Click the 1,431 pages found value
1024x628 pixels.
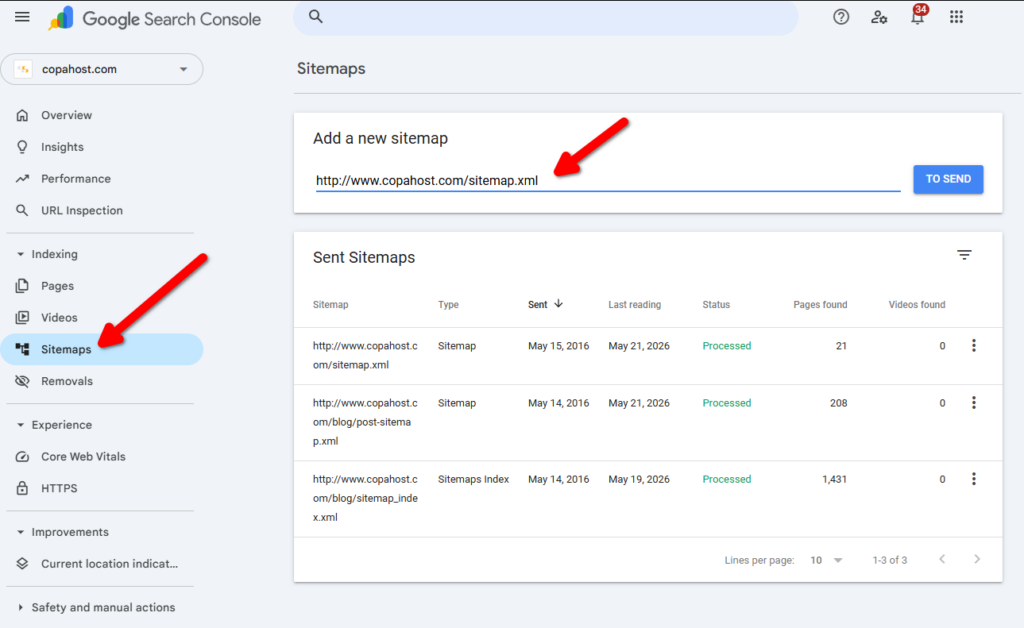pos(834,479)
